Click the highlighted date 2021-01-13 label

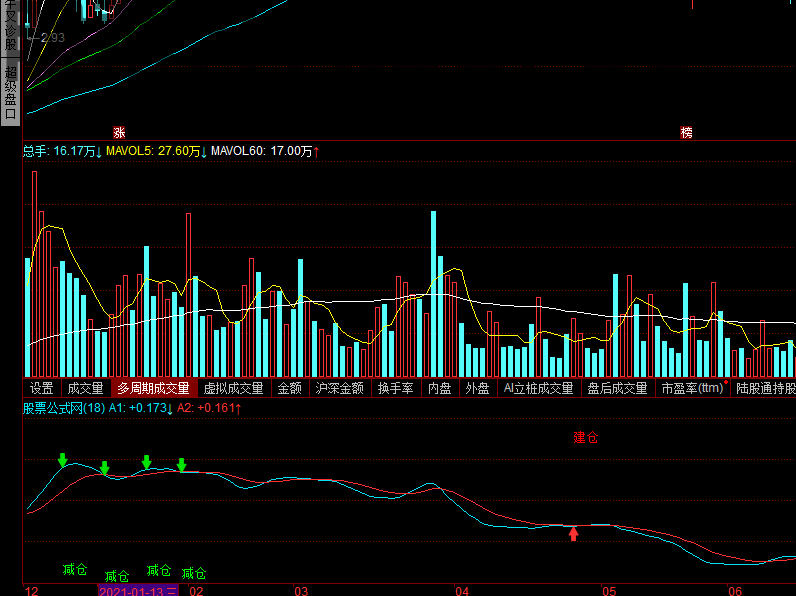click(x=138, y=591)
